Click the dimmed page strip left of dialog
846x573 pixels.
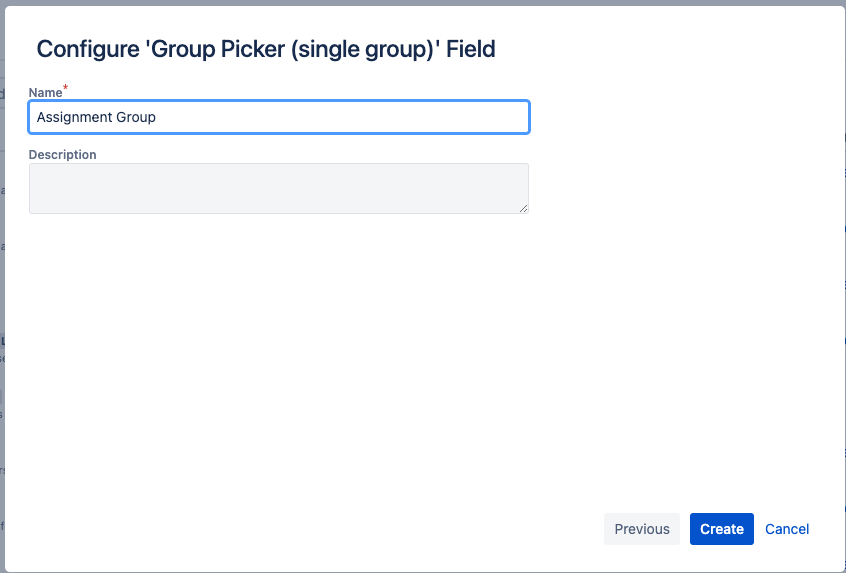[x=2, y=286]
